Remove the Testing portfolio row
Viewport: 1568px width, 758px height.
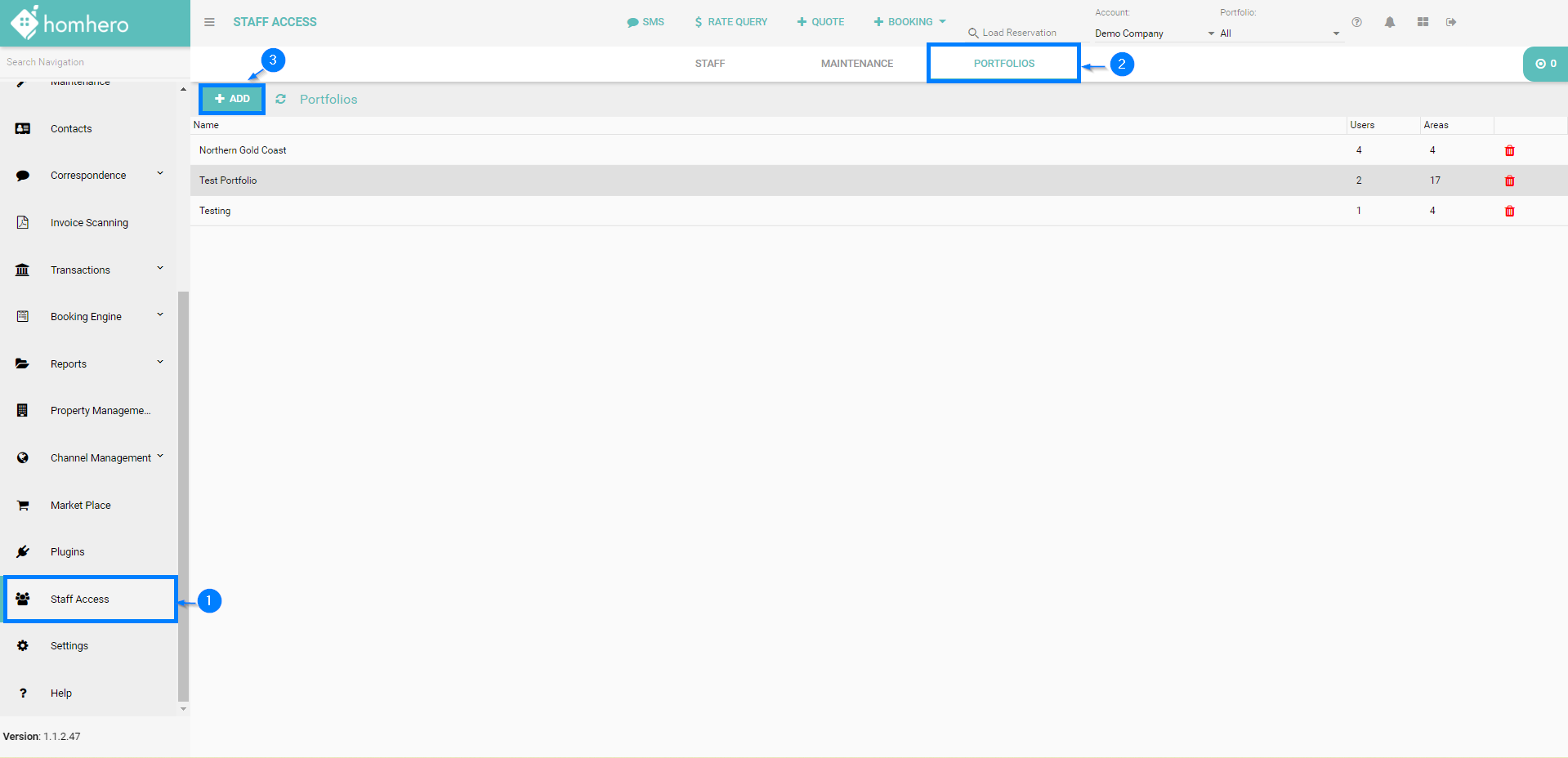click(x=1509, y=212)
